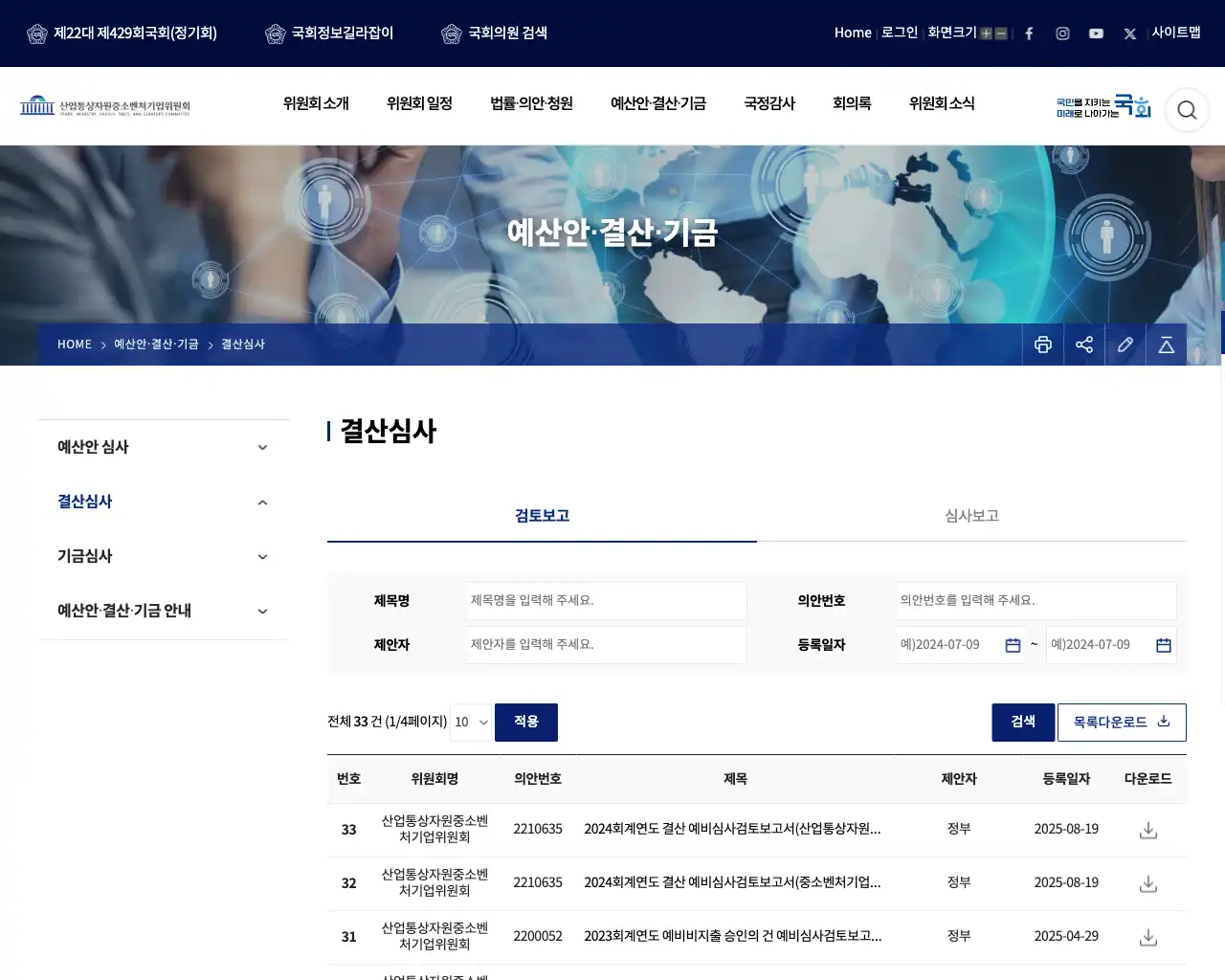This screenshot has width=1225, height=980.
Task: Select the 검토보고 tab
Action: coord(542,516)
